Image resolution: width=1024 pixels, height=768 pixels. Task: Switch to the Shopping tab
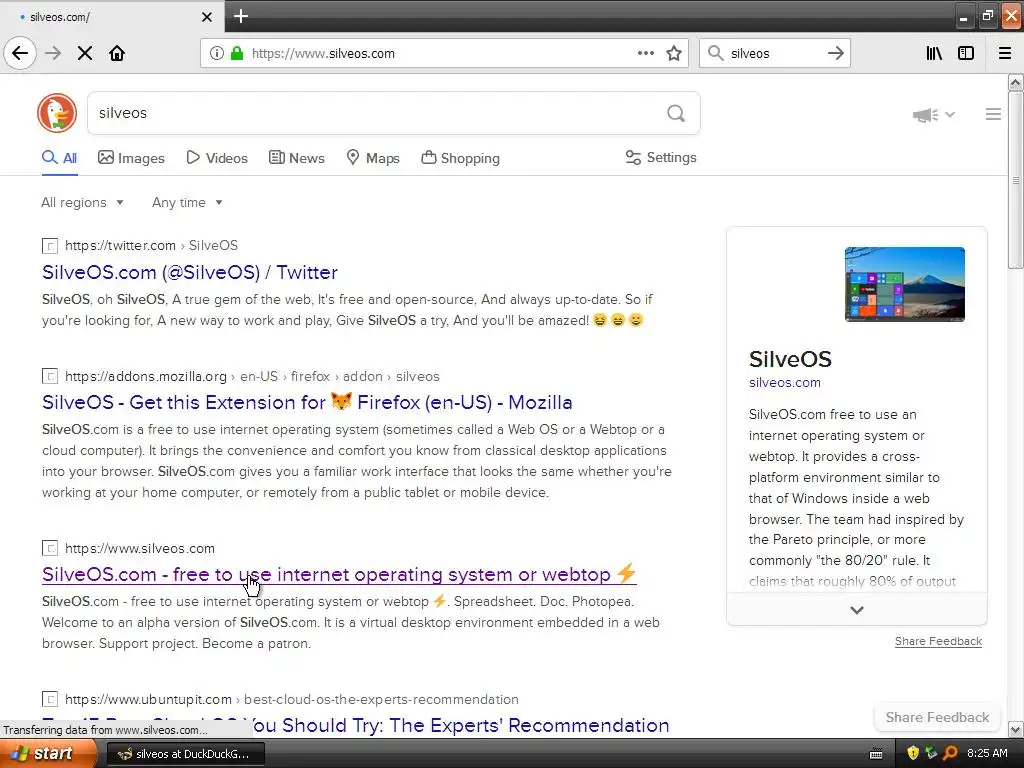460,158
